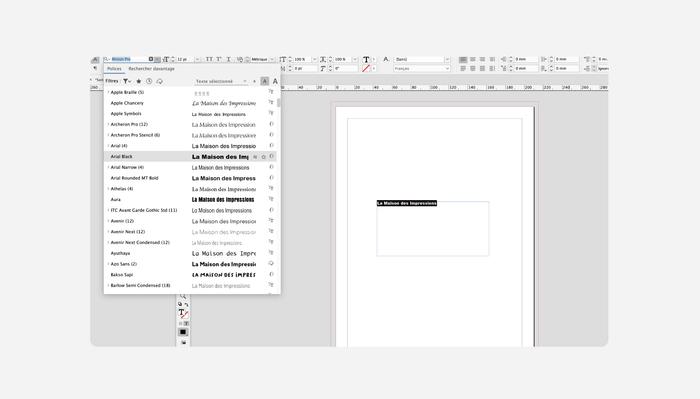Expand the Archeron Pro (12) family
This screenshot has height=399, width=700.
point(108,125)
